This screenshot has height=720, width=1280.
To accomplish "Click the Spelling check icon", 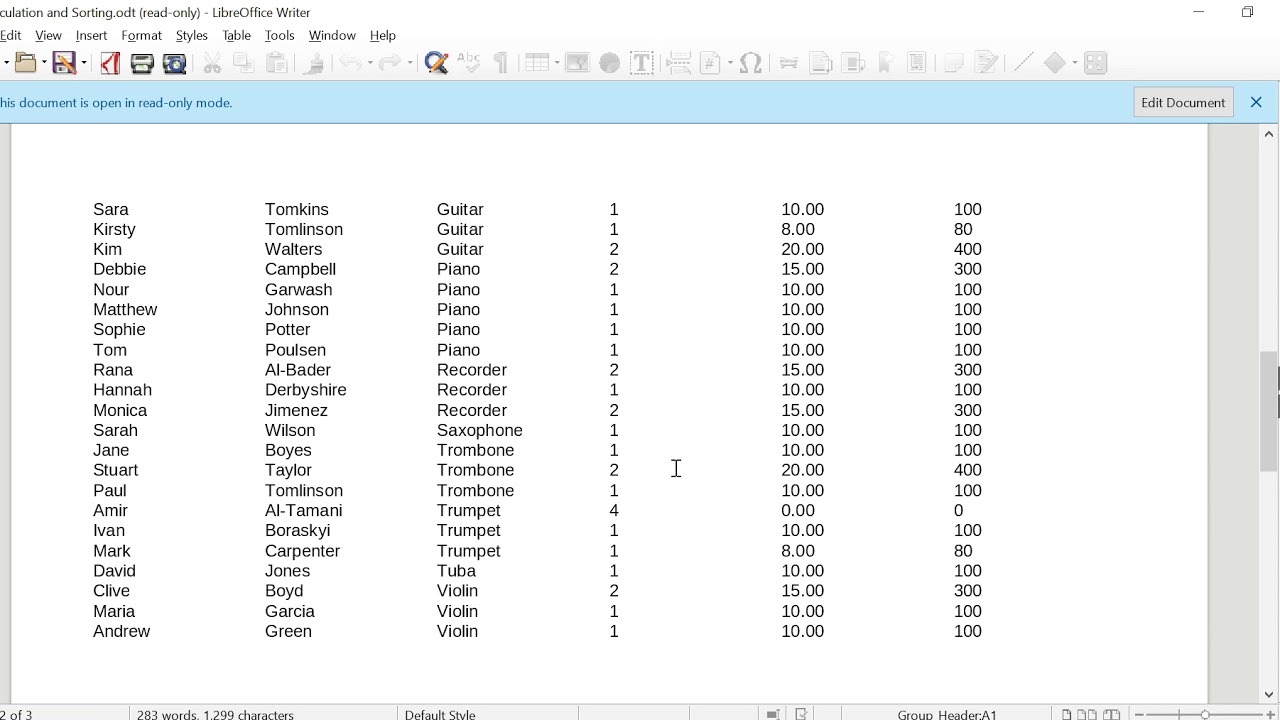I will (x=468, y=63).
